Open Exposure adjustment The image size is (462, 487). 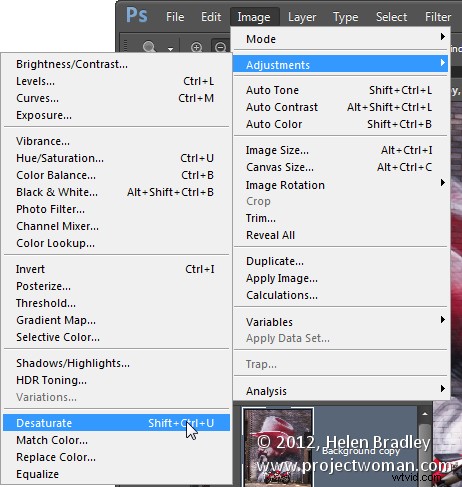[x=116, y=115]
